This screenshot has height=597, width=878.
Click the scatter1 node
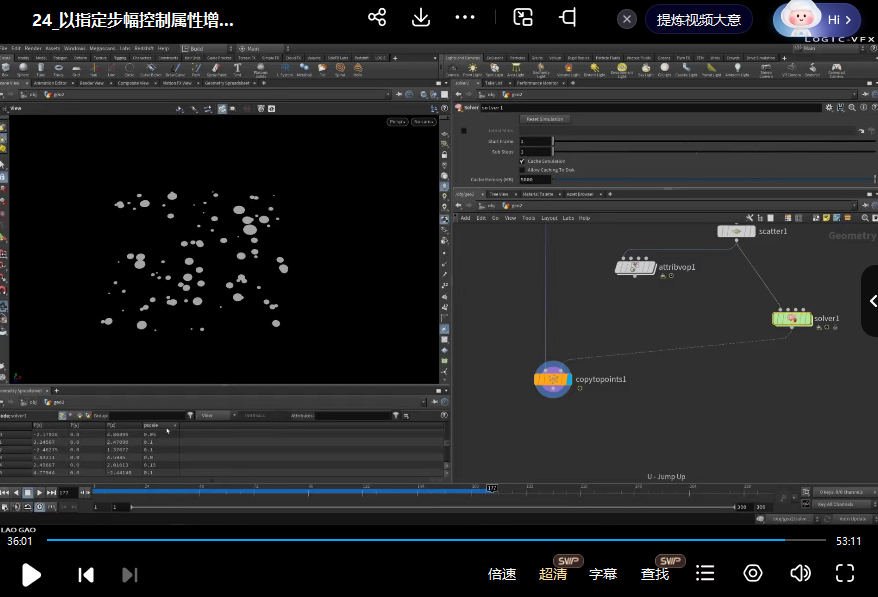click(x=736, y=231)
